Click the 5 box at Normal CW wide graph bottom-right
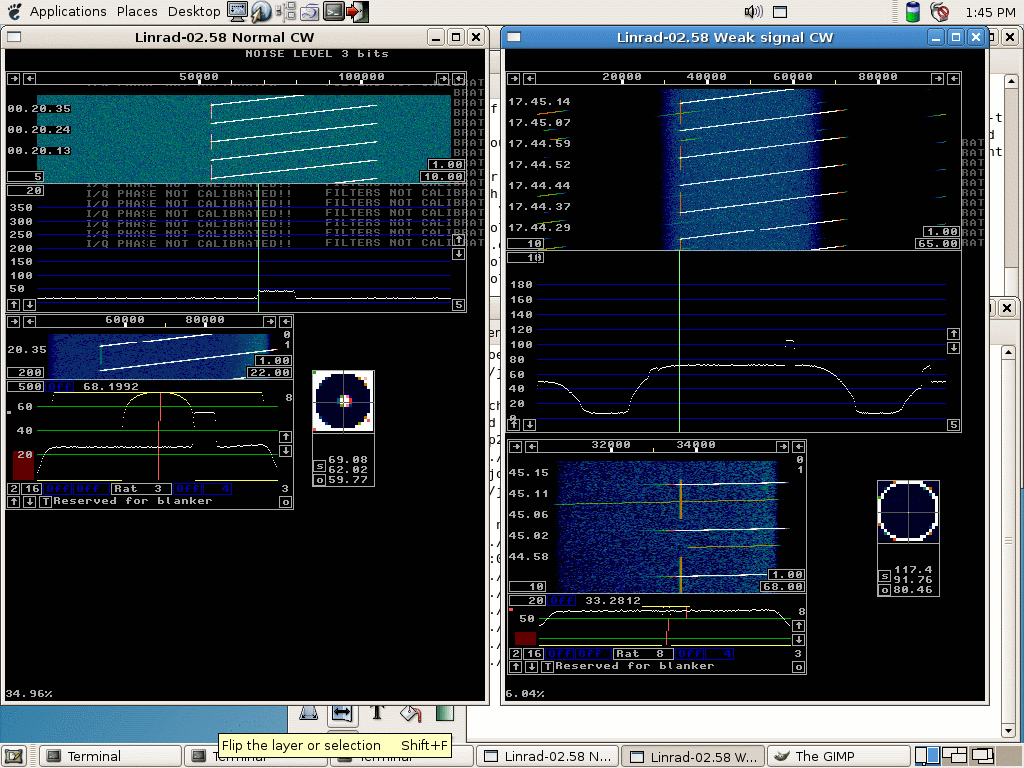The width and height of the screenshot is (1024, 768). pos(458,304)
